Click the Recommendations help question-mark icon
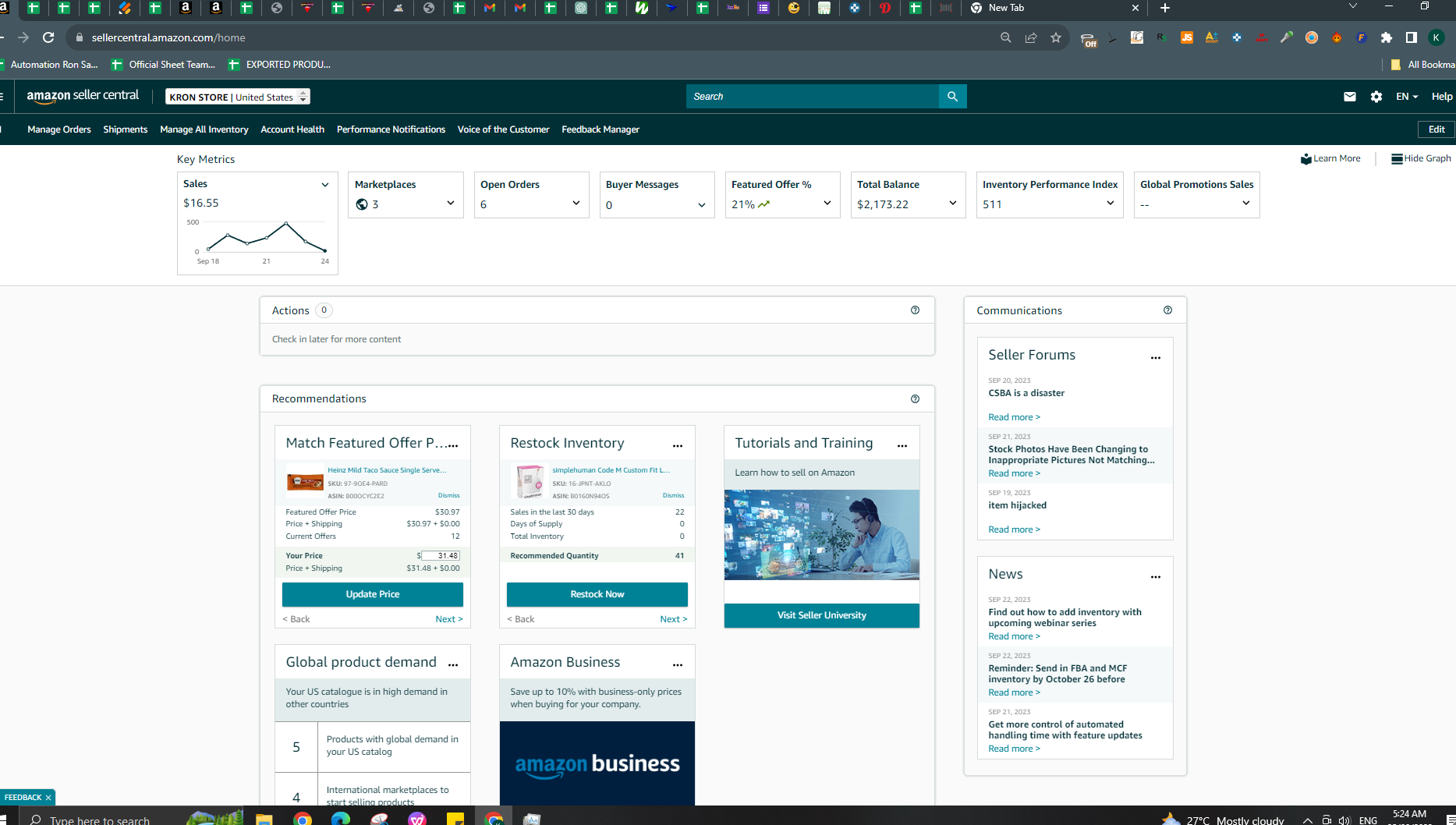Screen dimensions: 1456x825 pyautogui.click(x=915, y=399)
